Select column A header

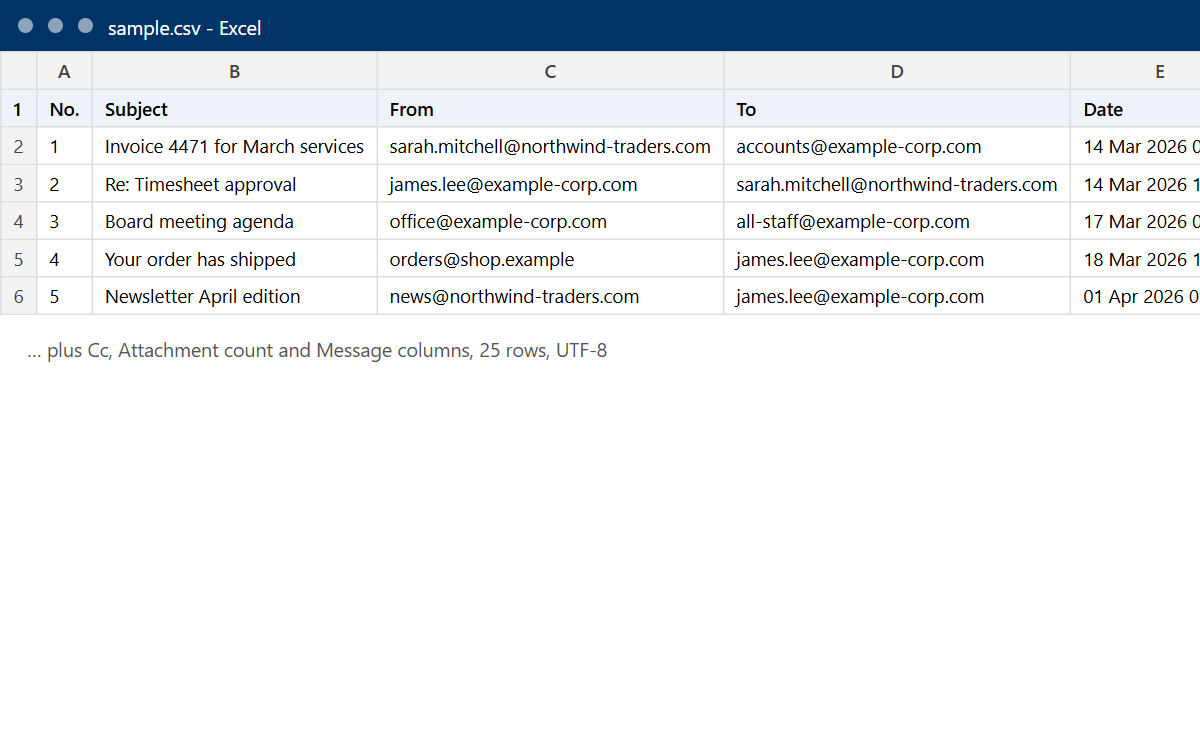(65, 71)
